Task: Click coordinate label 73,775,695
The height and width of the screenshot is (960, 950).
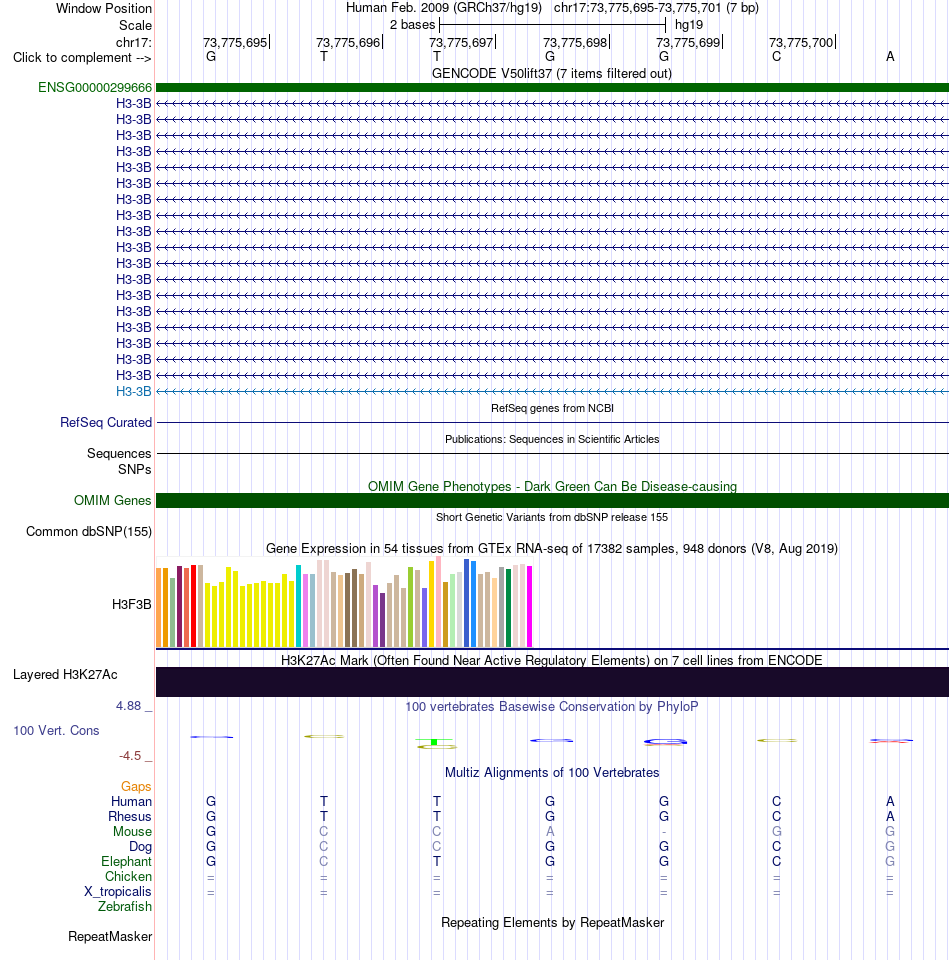Action: click(x=235, y=42)
